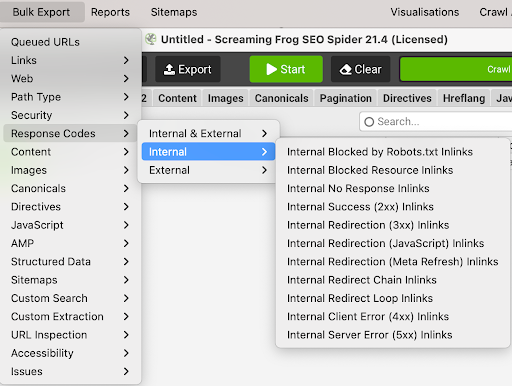Click the Clear button with eraser icon
This screenshot has height=386, width=512.
360,69
